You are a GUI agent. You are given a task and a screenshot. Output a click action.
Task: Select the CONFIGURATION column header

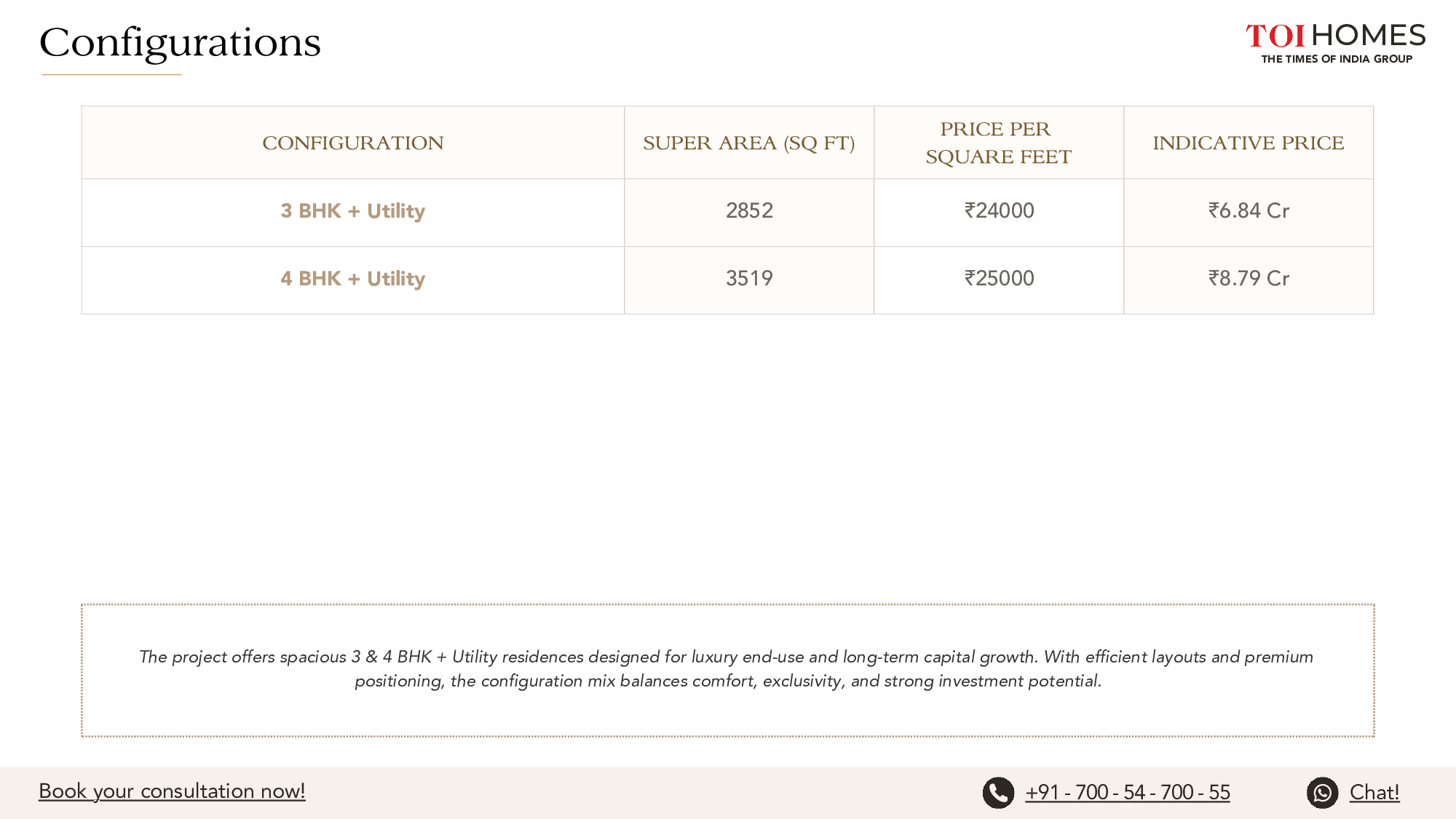(353, 143)
